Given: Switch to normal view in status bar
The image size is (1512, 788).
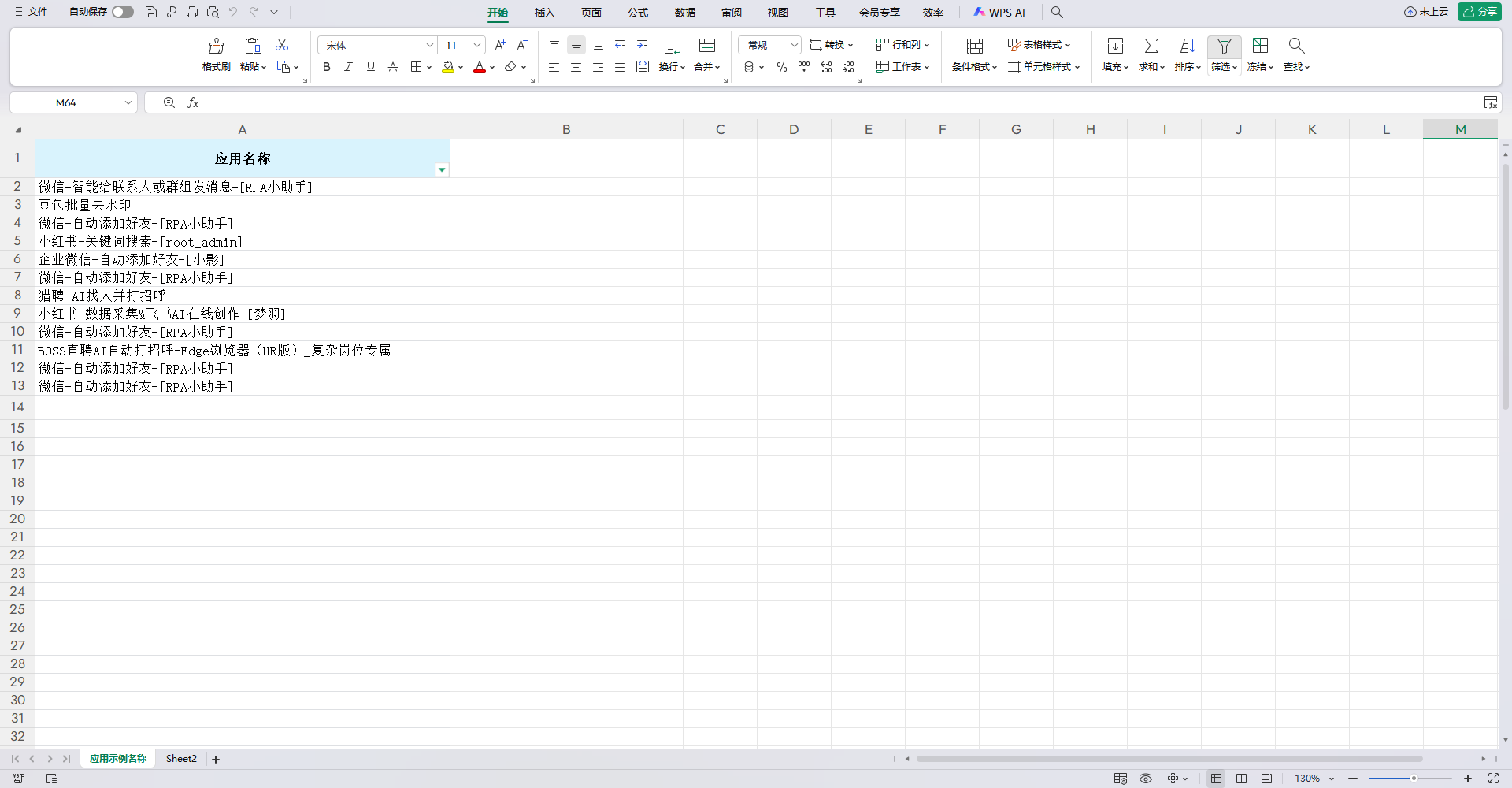Looking at the screenshot, I should (1216, 779).
